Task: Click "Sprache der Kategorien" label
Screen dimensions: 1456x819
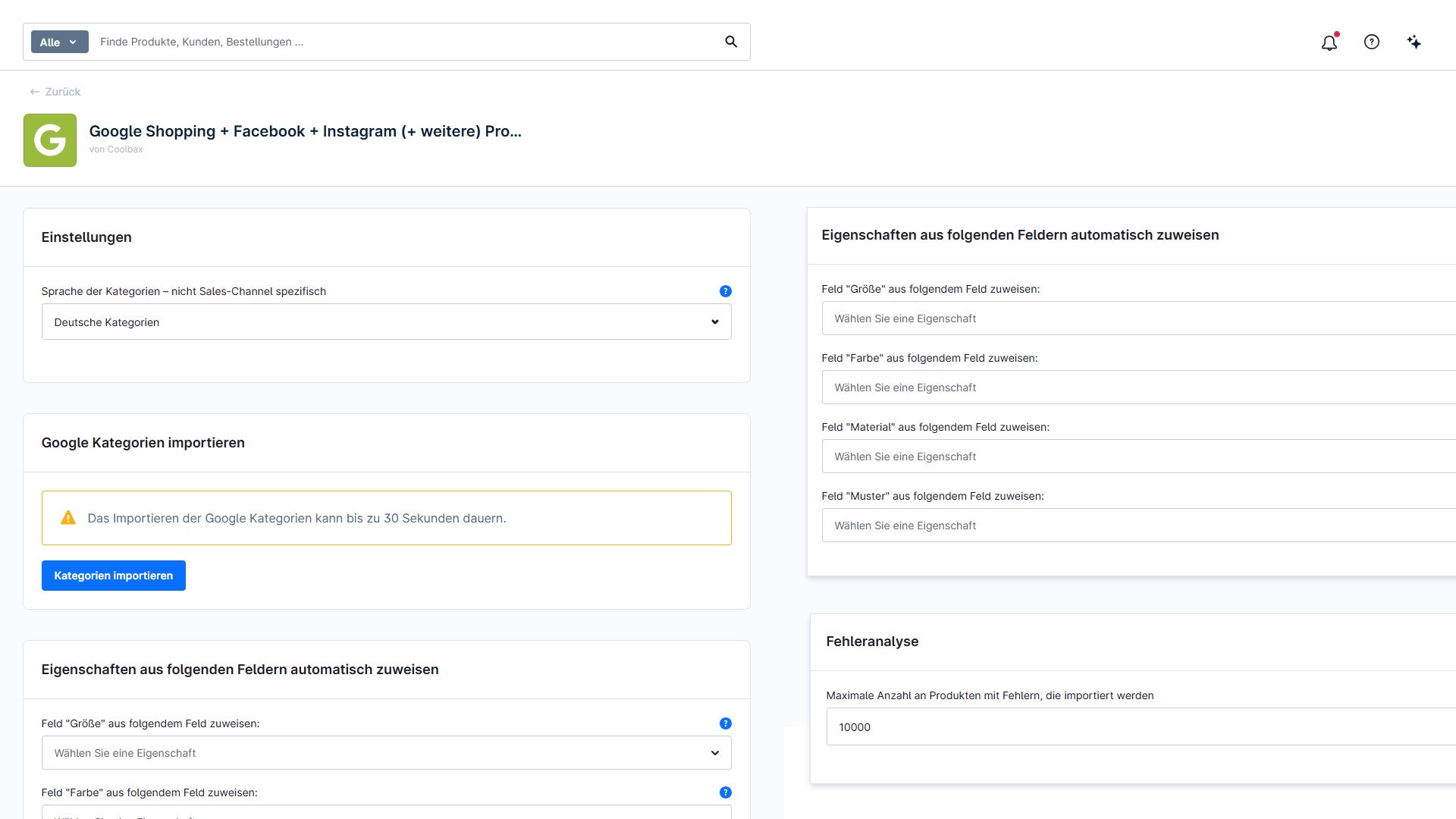Action: [184, 291]
